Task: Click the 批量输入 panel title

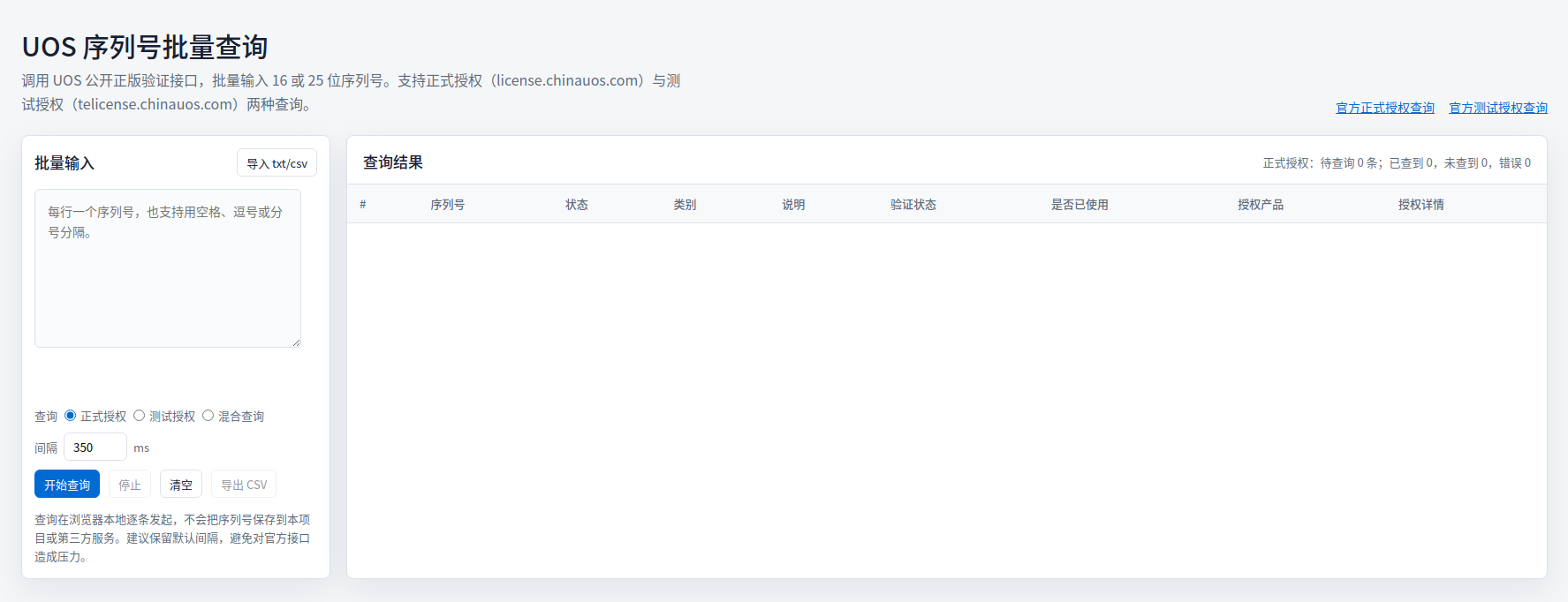Action: point(64,163)
